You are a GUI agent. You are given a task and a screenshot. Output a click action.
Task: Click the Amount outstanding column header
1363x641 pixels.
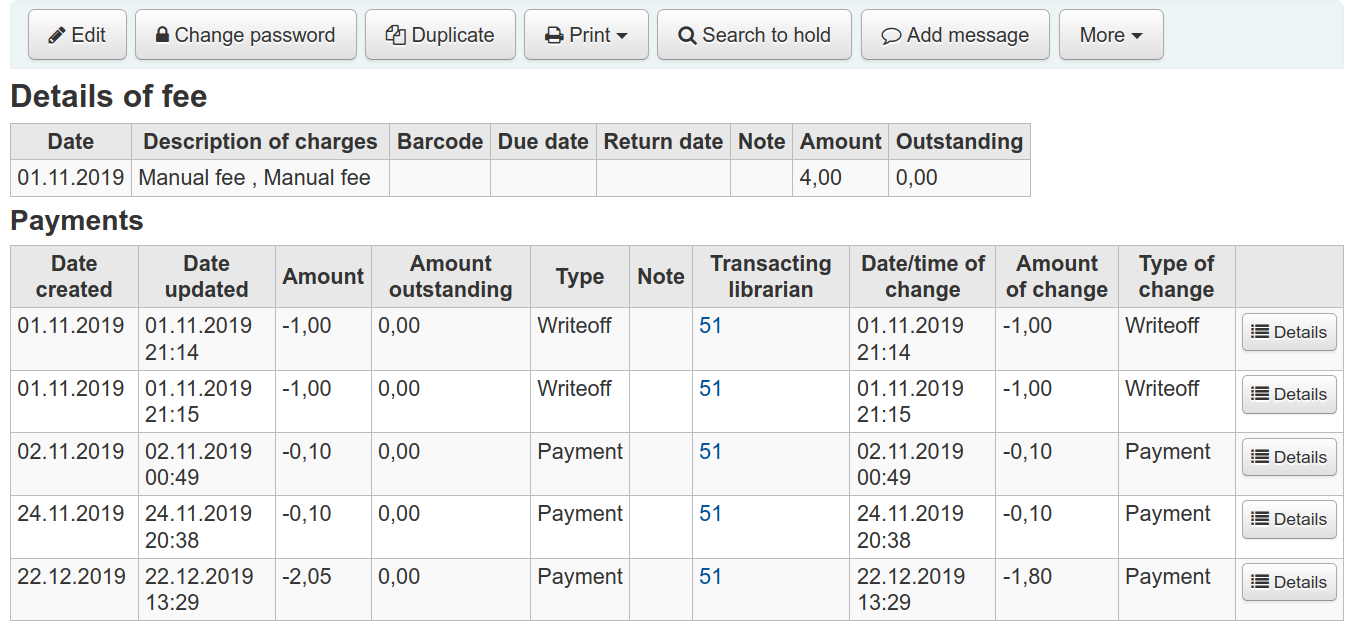point(450,277)
